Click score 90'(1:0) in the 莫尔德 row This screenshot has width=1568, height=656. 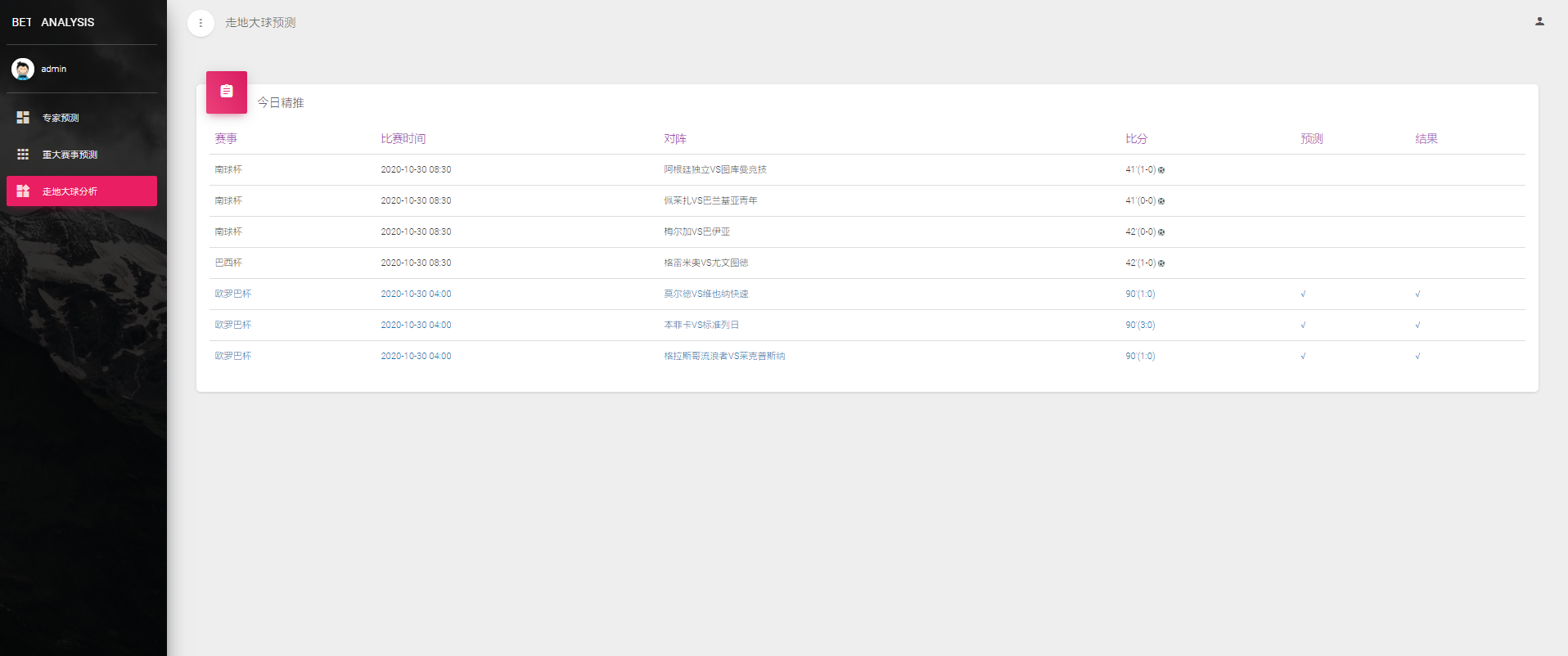pos(1140,294)
